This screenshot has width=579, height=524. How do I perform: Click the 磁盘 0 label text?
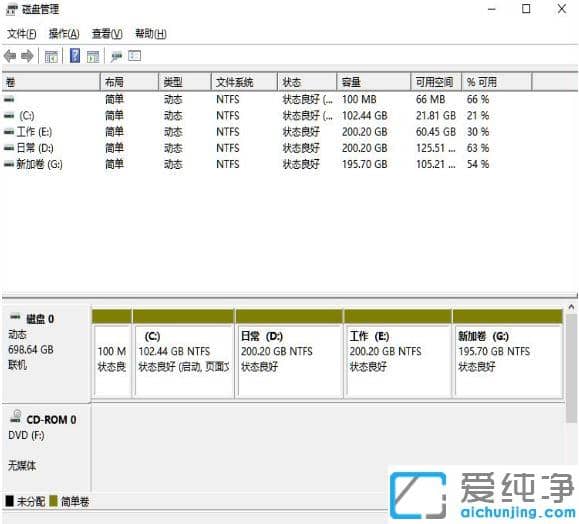coord(40,319)
